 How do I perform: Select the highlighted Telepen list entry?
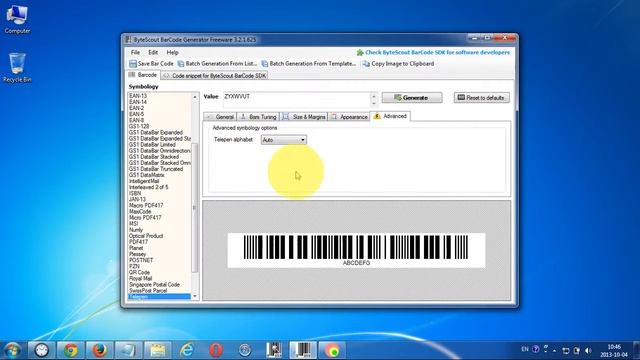tap(159, 297)
